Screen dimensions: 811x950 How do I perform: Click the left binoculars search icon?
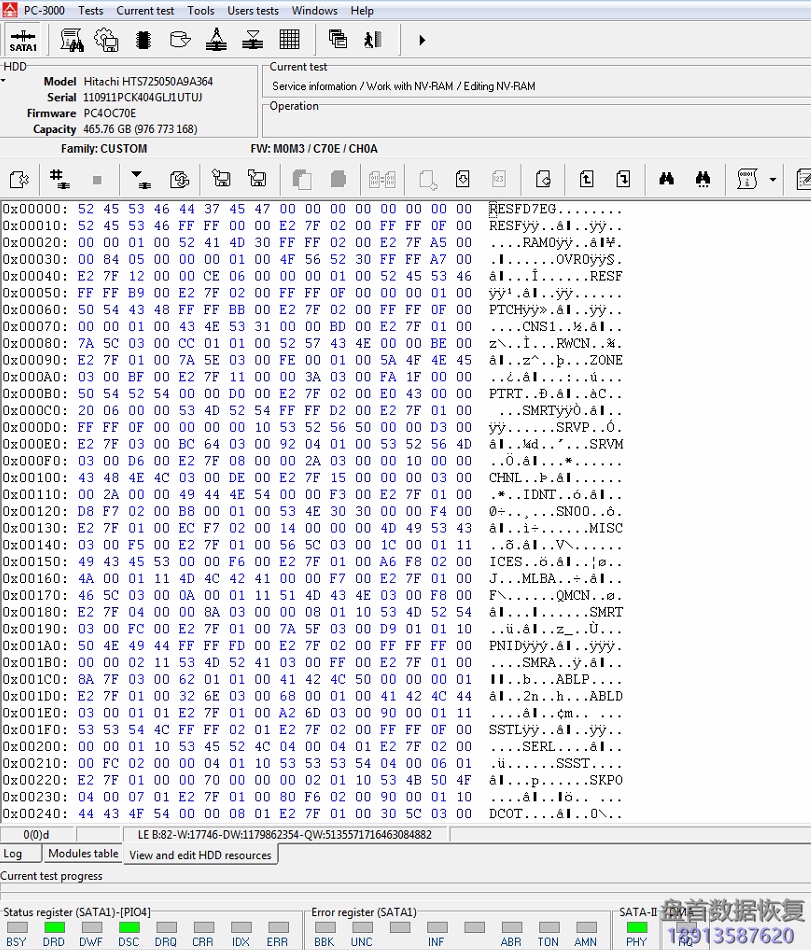666,179
